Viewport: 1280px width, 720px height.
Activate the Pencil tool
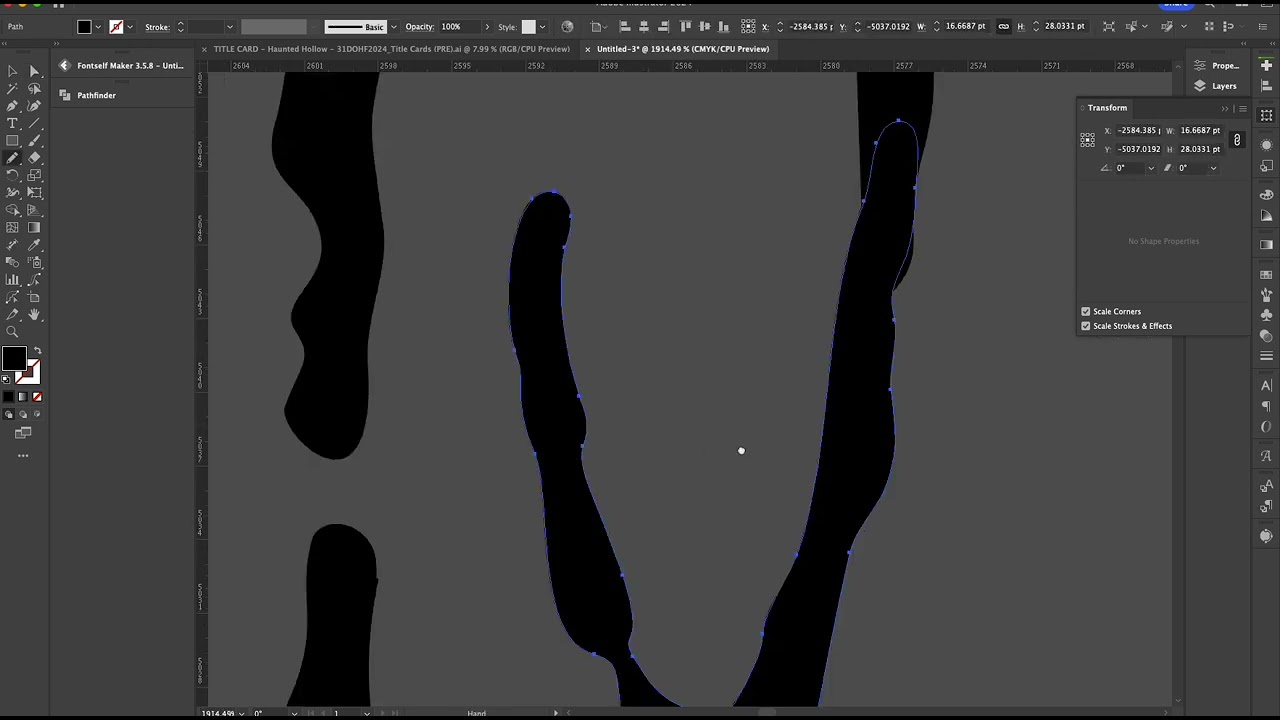pos(12,158)
